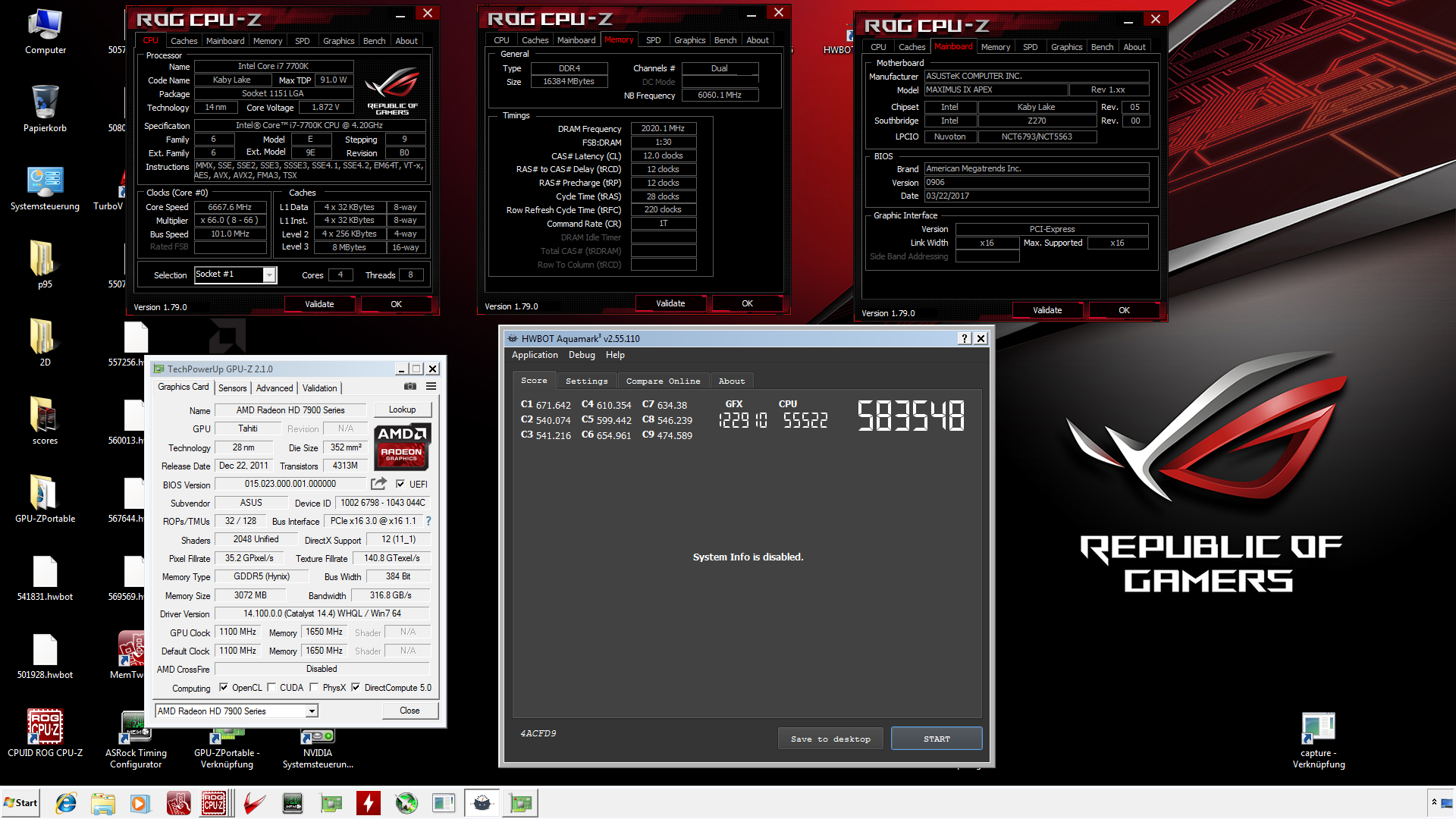Viewport: 1456px width, 819px height.
Task: Click Lookup button in GPU-Z
Action: tap(403, 409)
